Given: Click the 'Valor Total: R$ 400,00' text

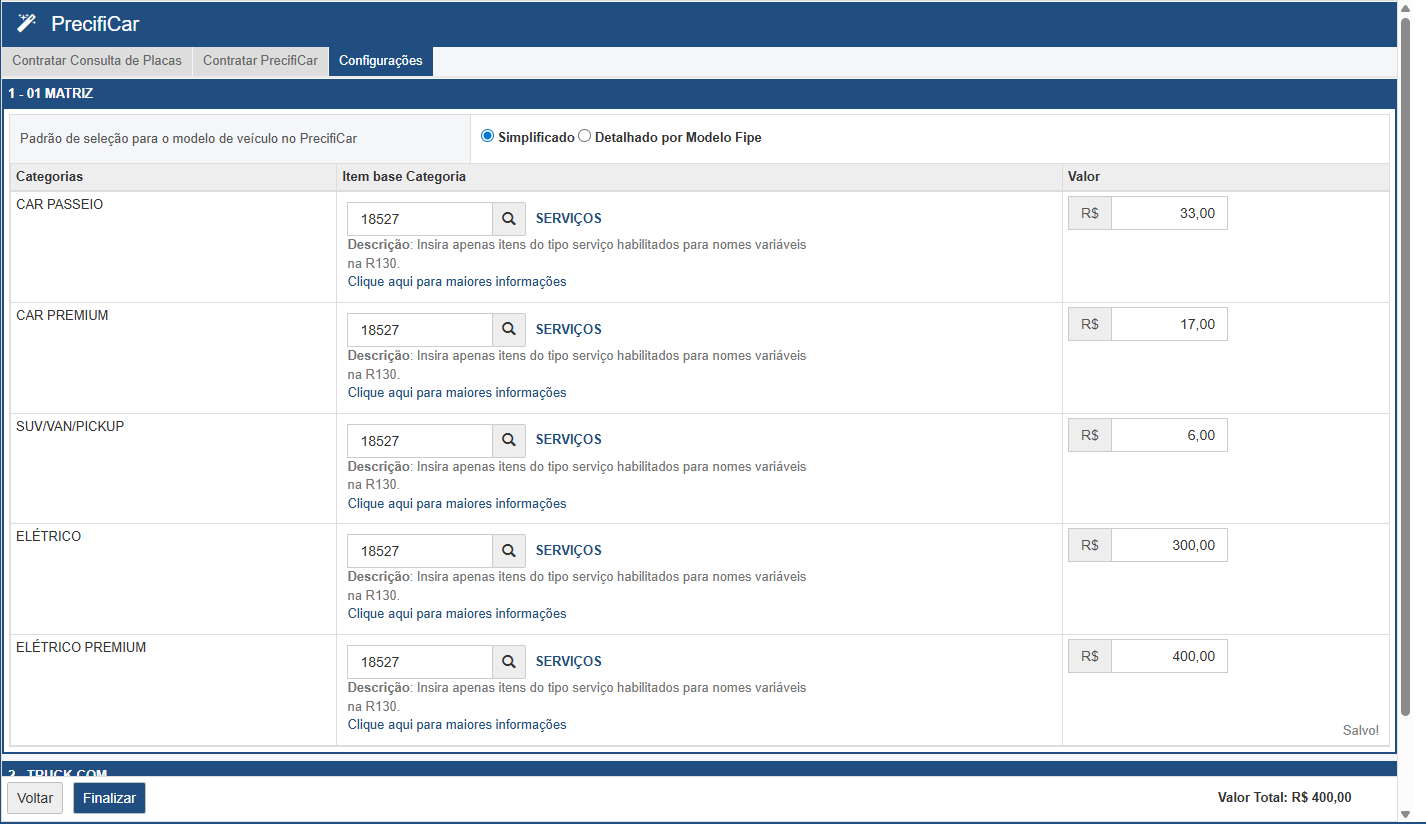Looking at the screenshot, I should (1285, 798).
